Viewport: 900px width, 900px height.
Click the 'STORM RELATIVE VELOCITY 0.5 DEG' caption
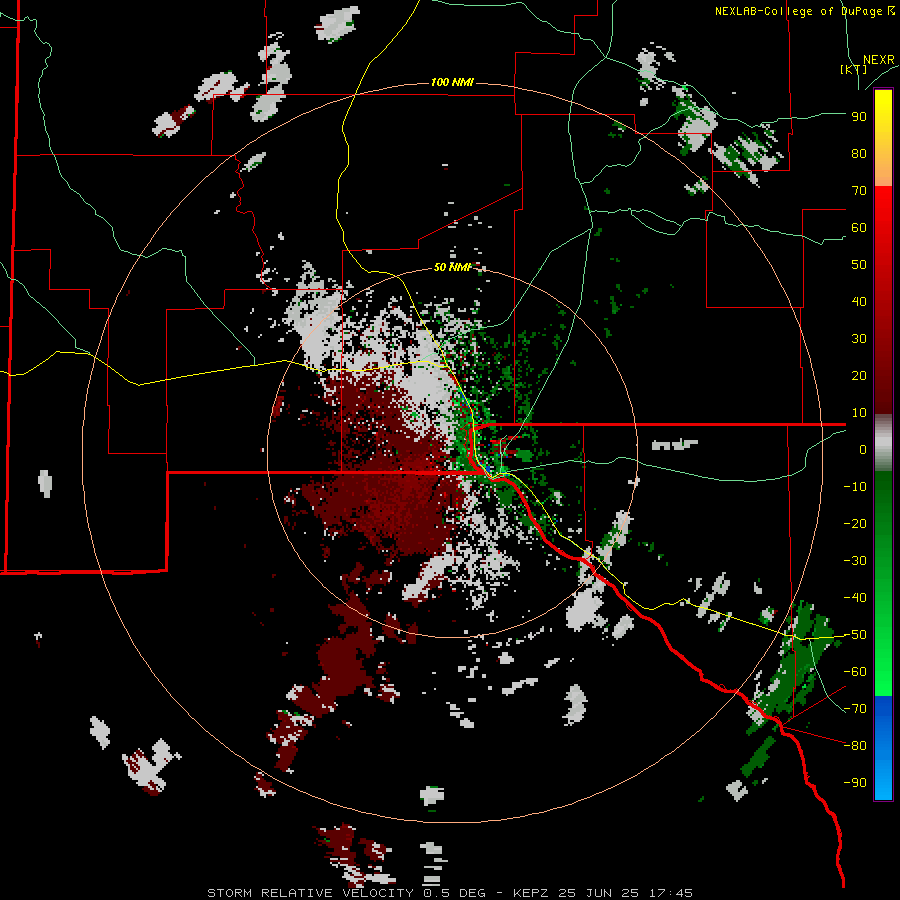coord(346,893)
